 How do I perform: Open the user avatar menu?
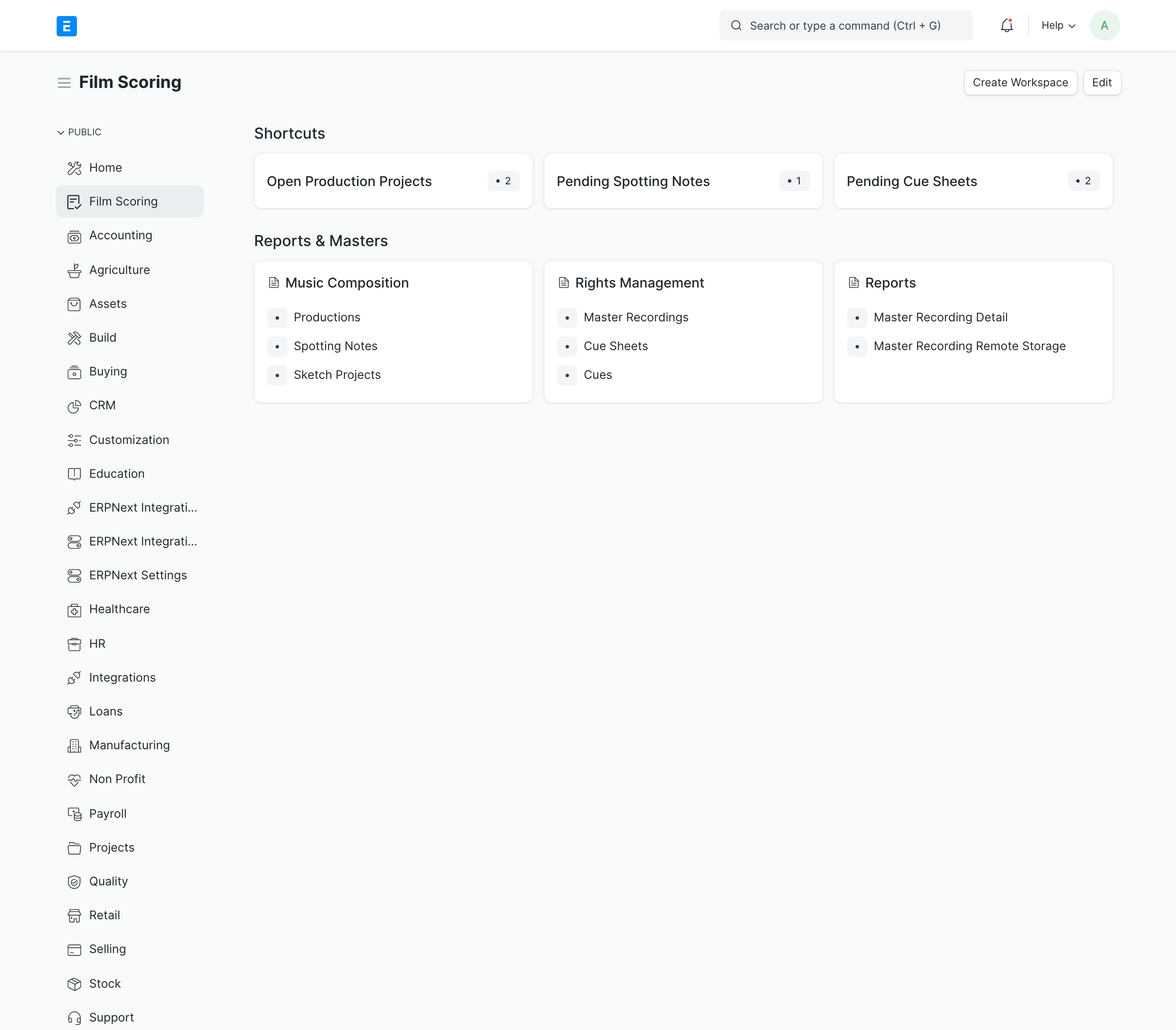[1104, 26]
